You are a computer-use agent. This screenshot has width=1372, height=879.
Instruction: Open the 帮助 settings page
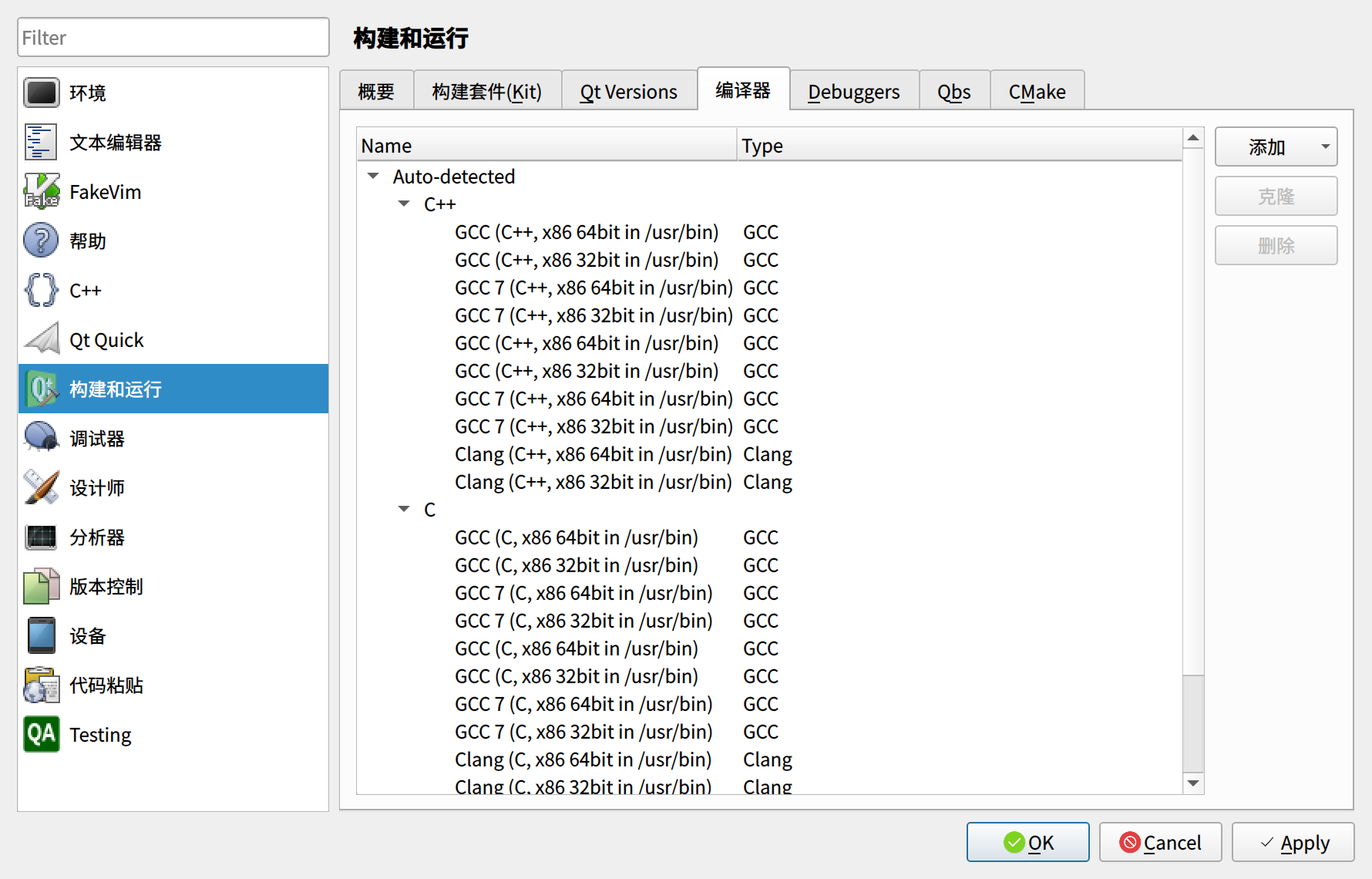point(41,241)
